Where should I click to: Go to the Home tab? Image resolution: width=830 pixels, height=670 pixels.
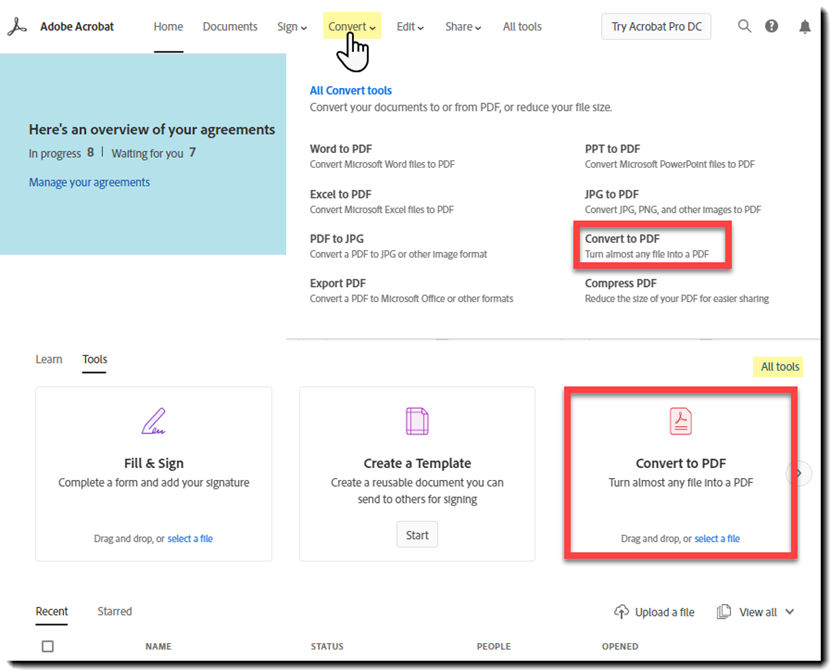point(168,26)
